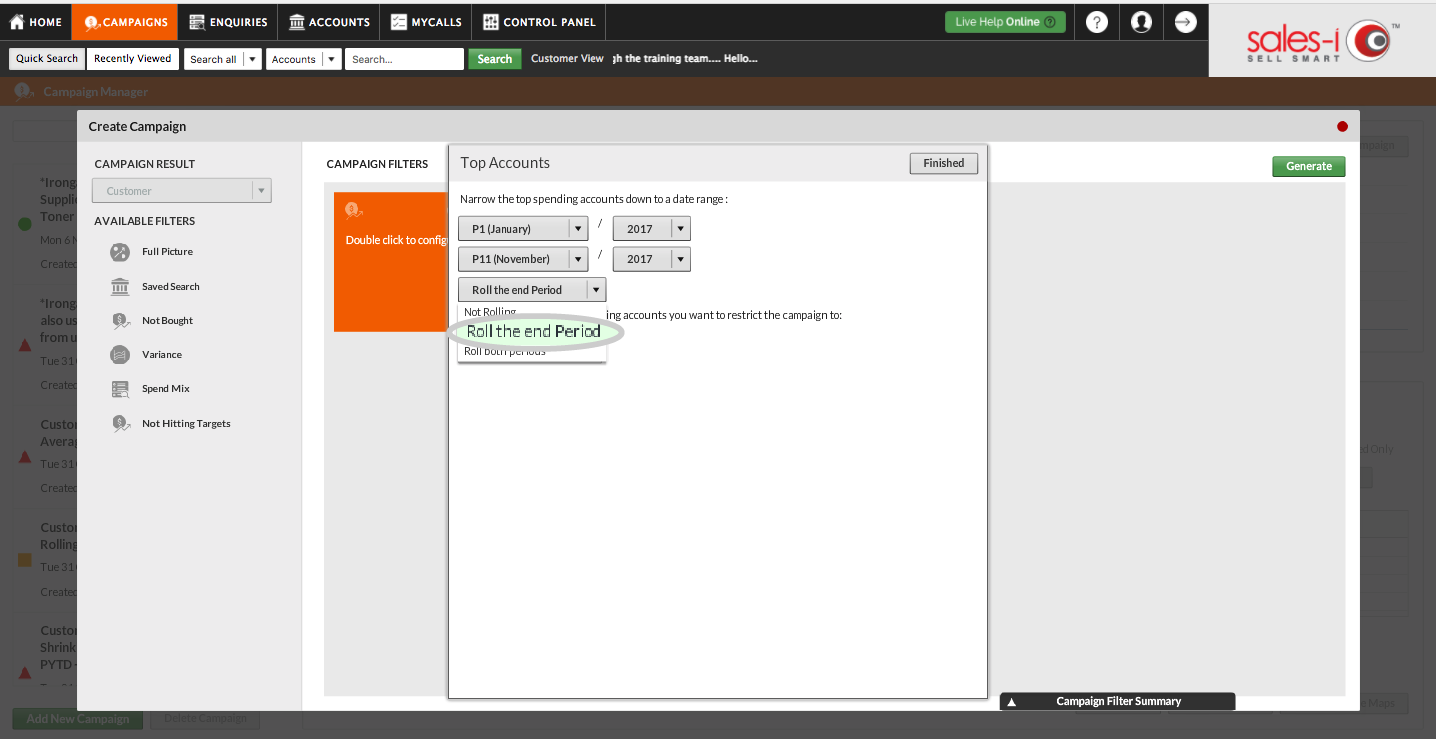Select the Recently Viewed button

(133, 59)
